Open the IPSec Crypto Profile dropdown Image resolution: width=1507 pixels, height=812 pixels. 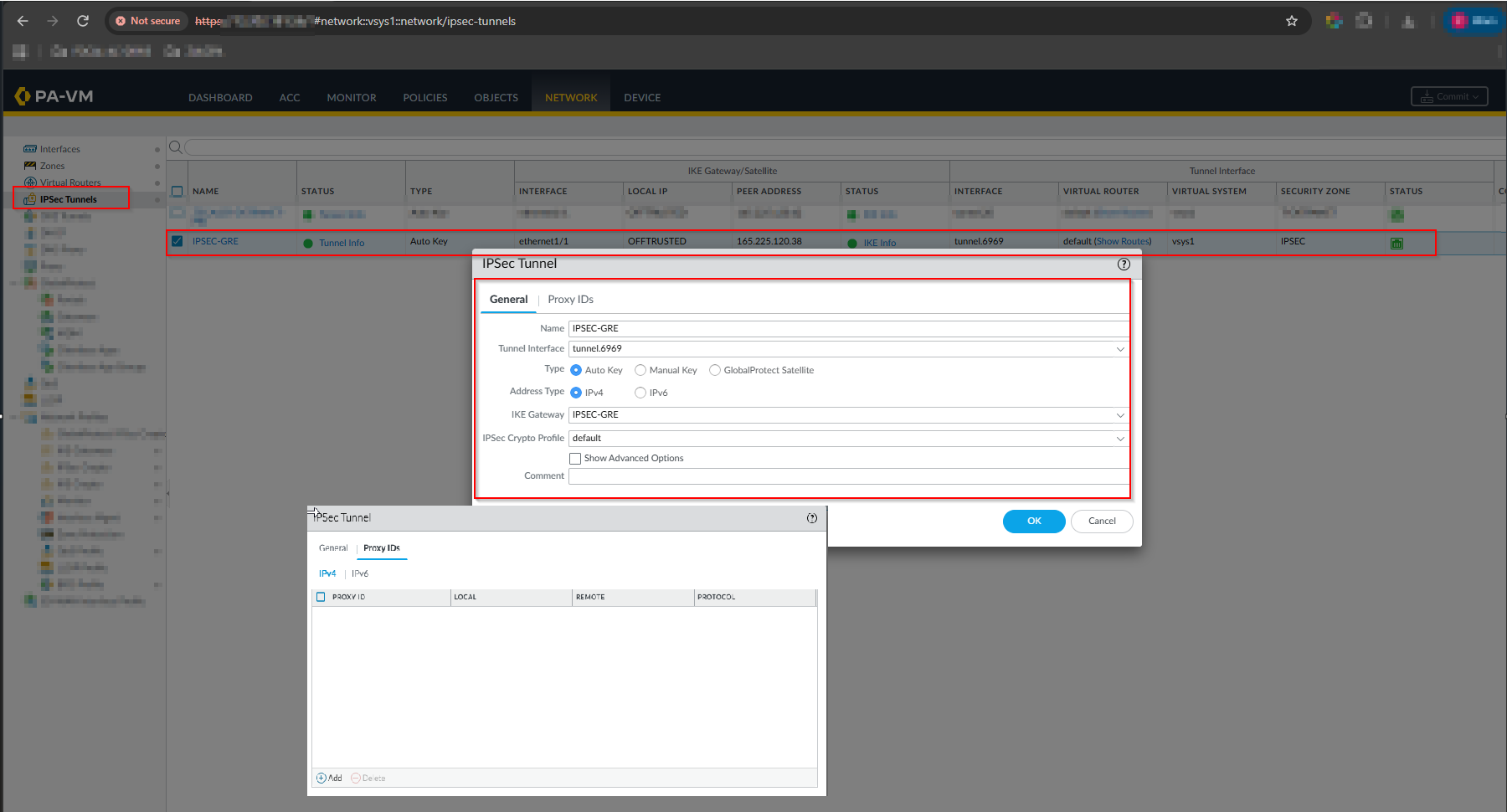click(x=1120, y=439)
